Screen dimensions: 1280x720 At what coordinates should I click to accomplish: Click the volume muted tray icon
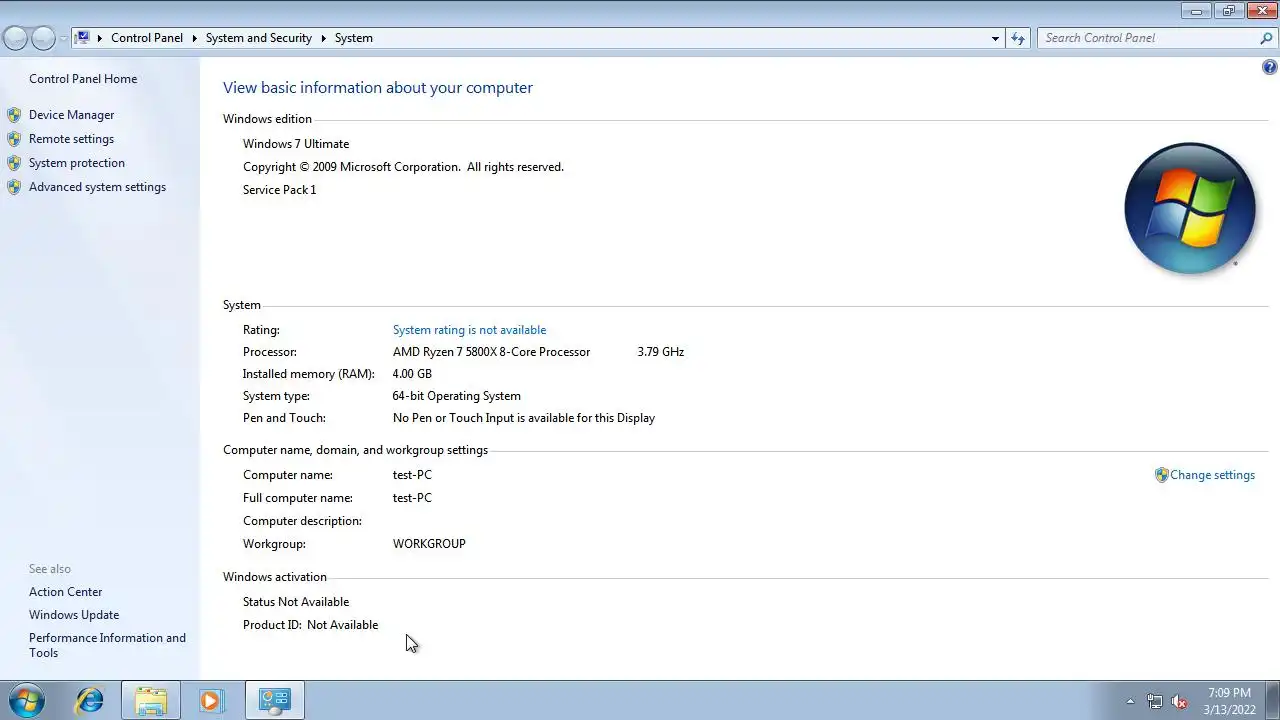[x=1180, y=701]
